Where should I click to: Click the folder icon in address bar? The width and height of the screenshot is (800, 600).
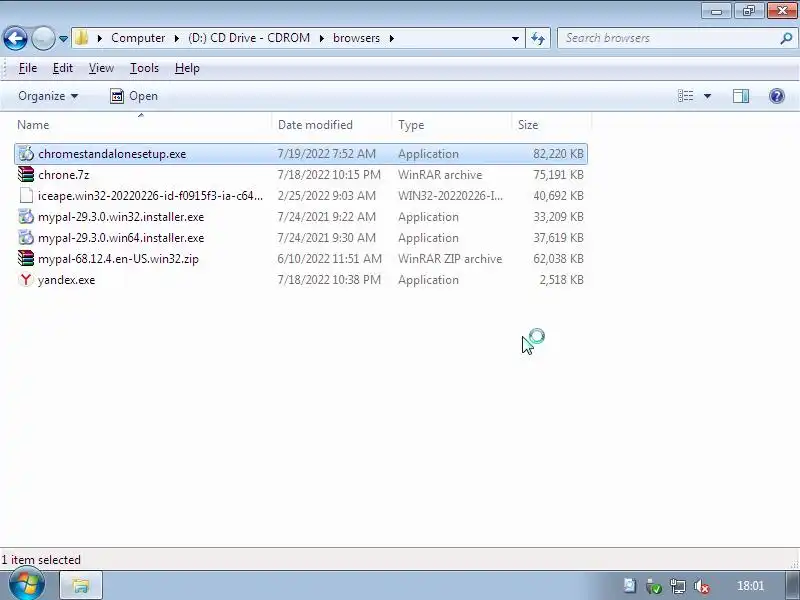(x=81, y=38)
